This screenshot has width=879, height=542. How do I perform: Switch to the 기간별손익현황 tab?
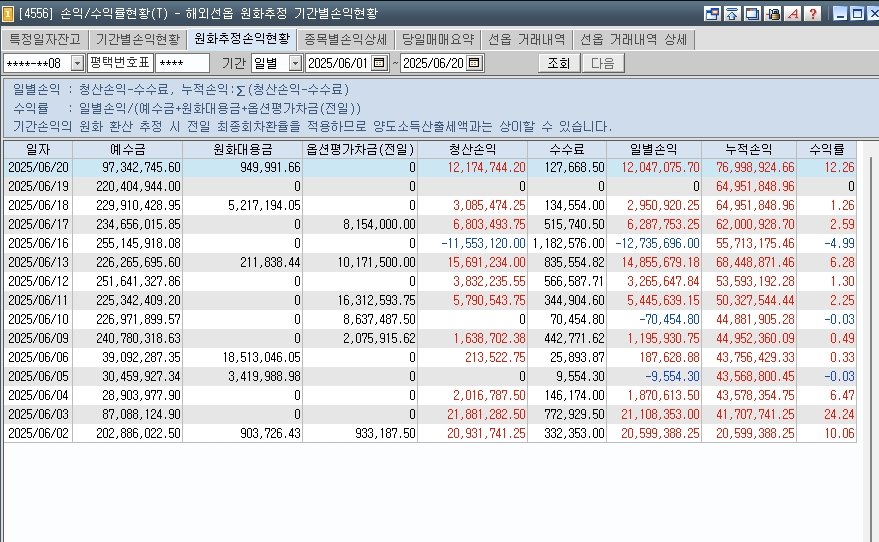point(137,39)
